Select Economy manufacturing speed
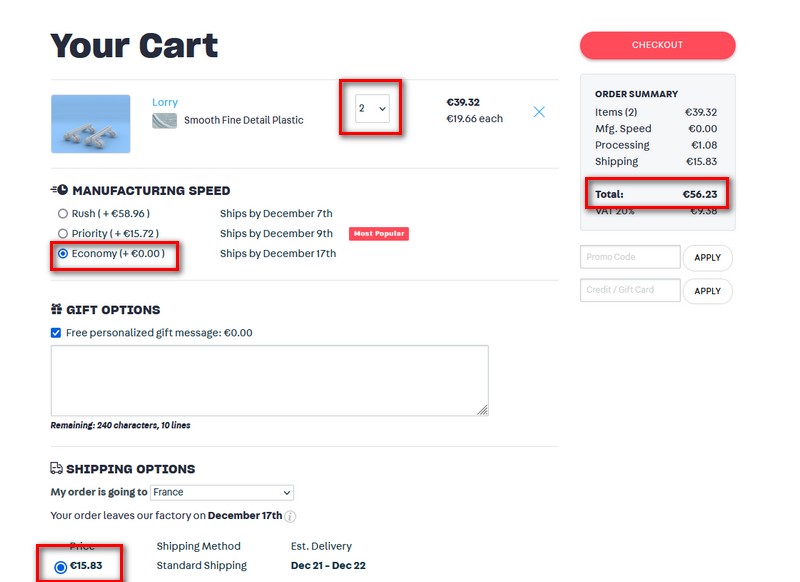The image size is (800, 582). [x=63, y=254]
